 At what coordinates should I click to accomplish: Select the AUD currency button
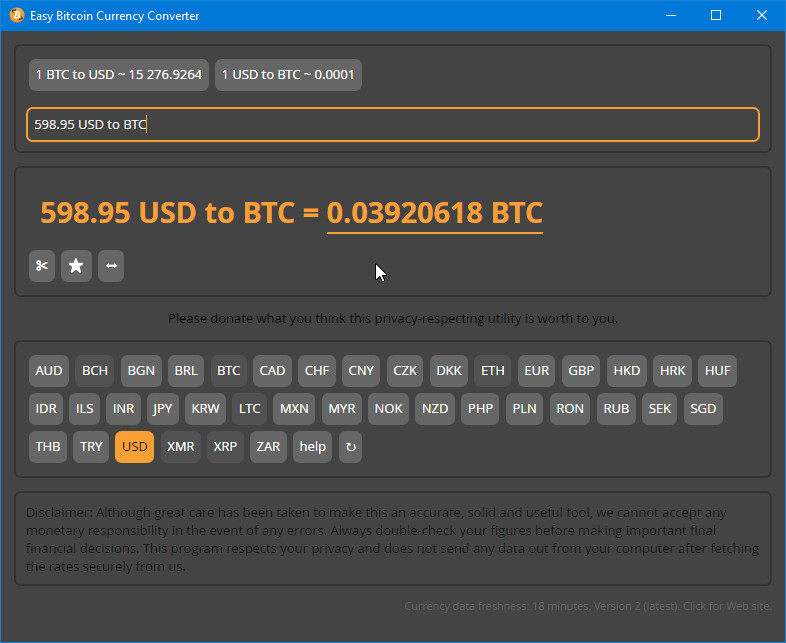[x=49, y=371]
